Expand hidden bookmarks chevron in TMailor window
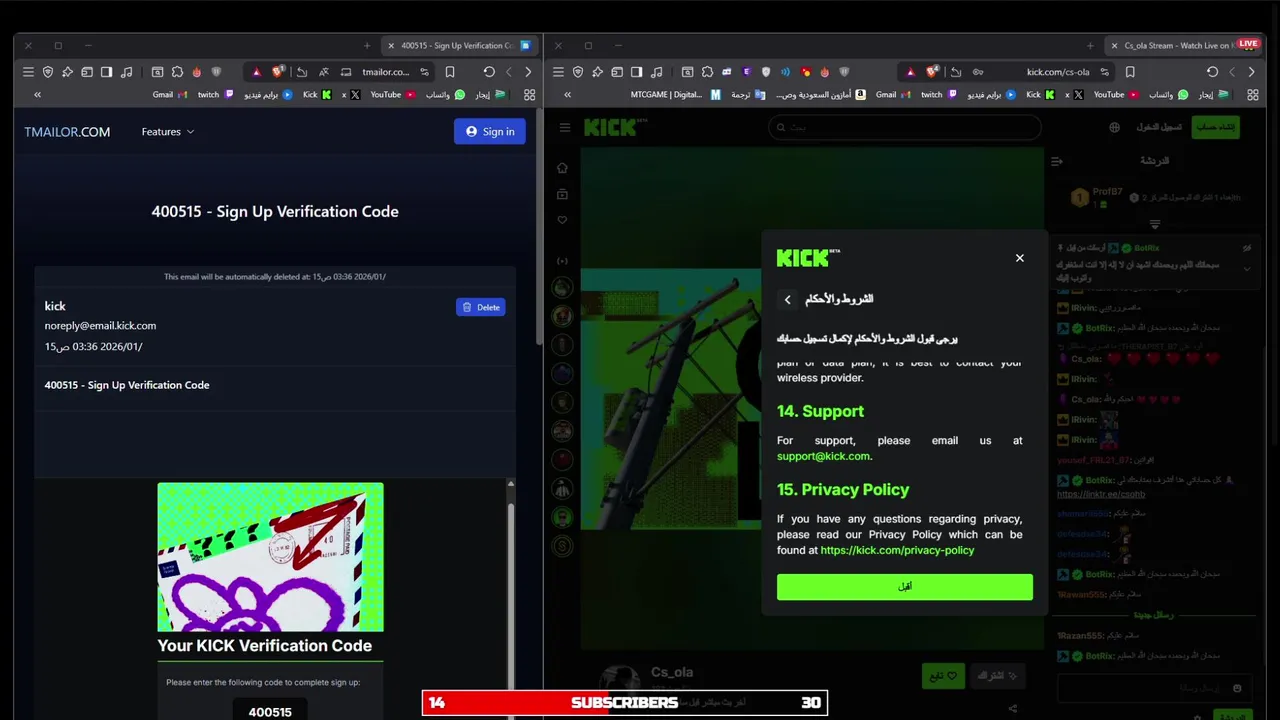This screenshot has height=720, width=1280. point(37,95)
